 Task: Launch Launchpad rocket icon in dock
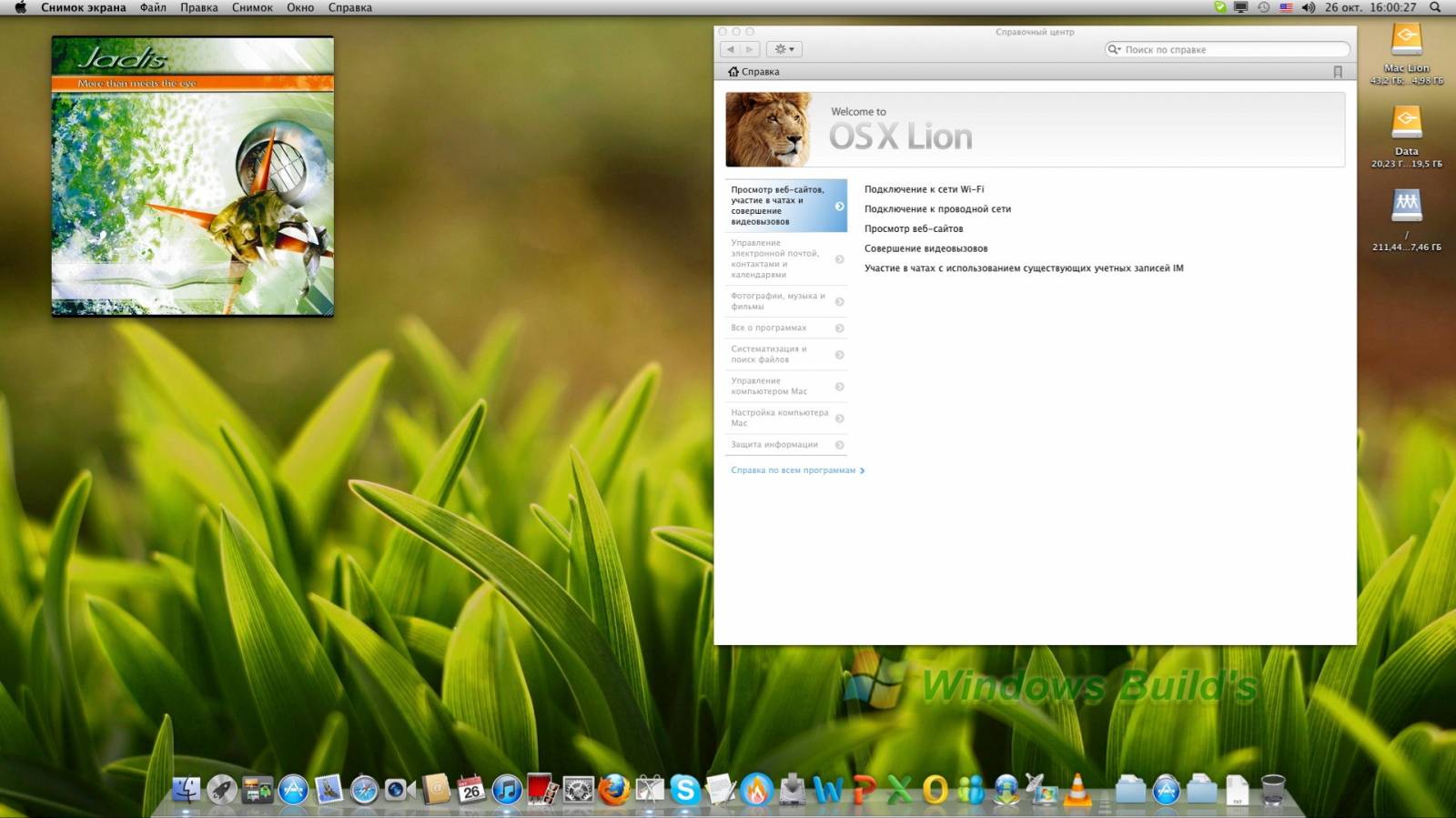(221, 789)
